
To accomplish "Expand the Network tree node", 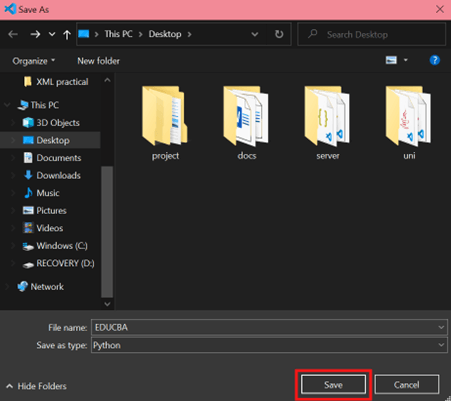I will click(7, 287).
